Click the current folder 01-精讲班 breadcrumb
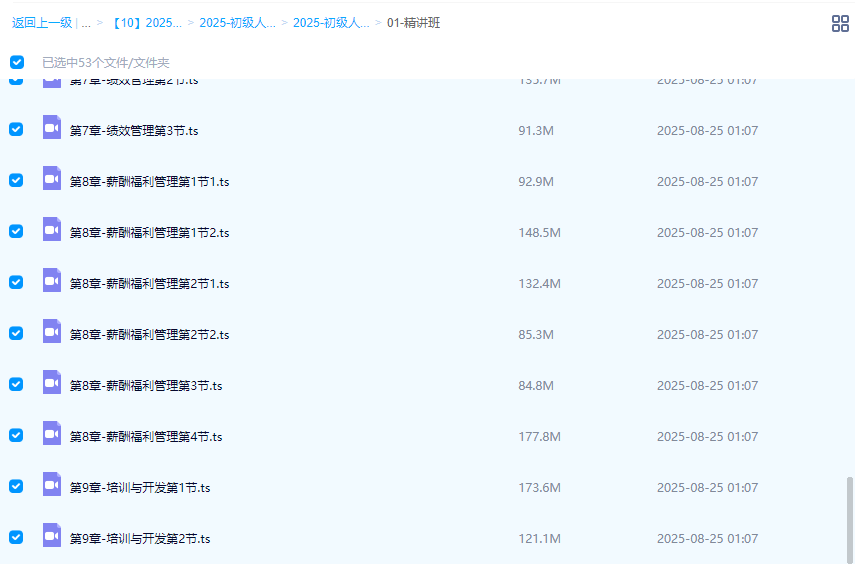Viewport: 858px width, 570px height. (x=413, y=23)
